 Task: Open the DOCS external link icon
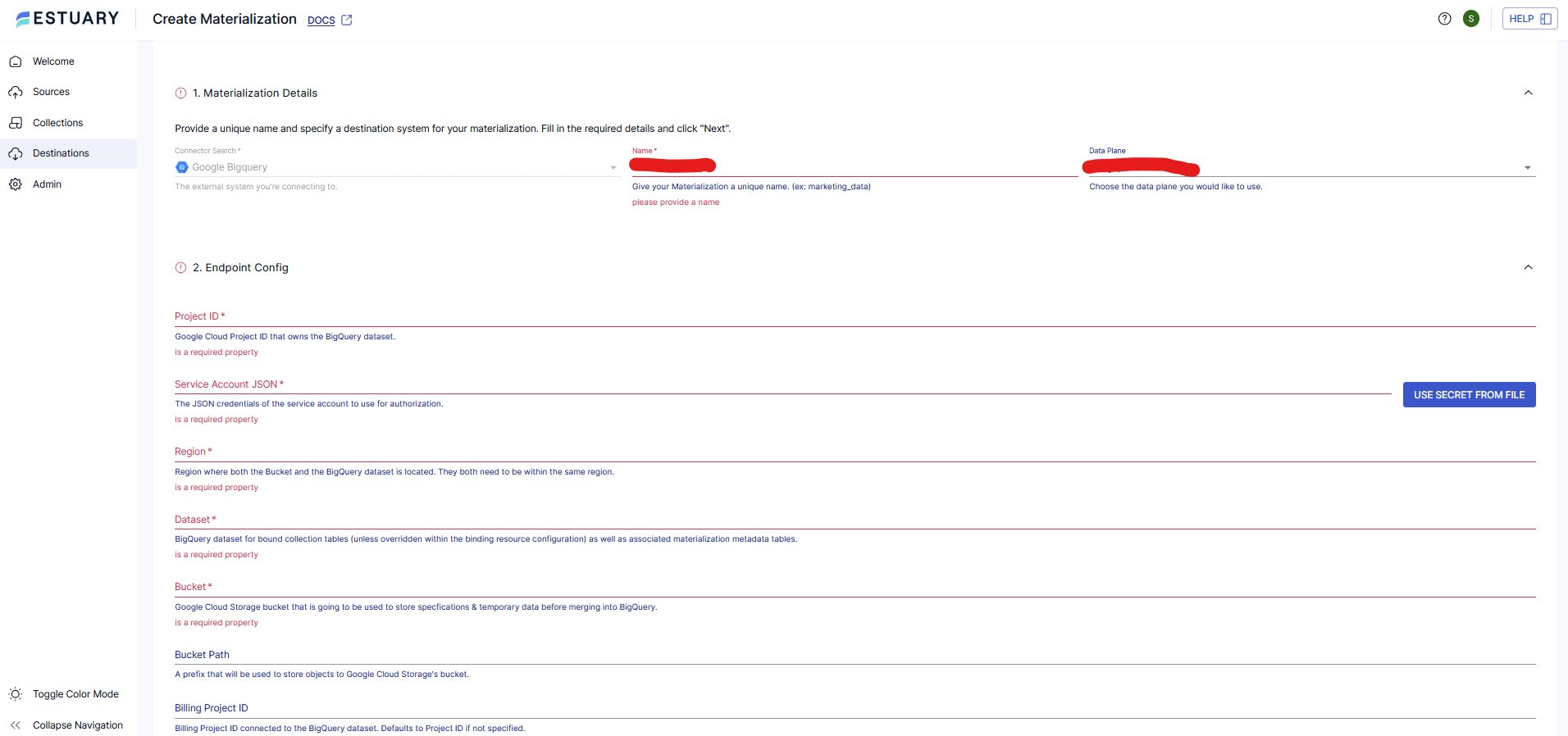coord(347,20)
